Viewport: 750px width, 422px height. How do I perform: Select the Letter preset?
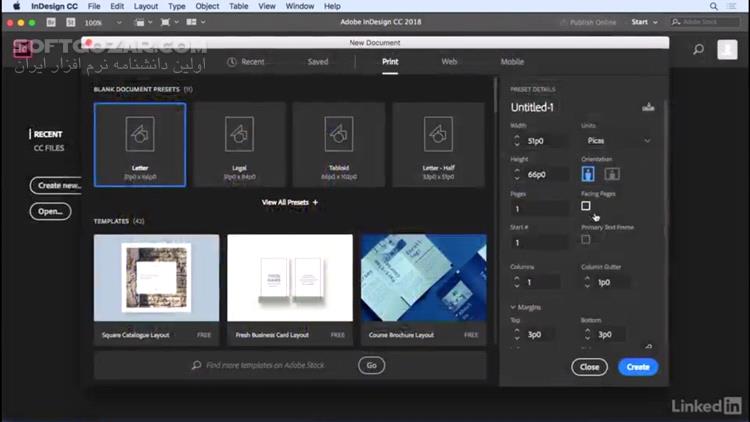tap(140, 144)
